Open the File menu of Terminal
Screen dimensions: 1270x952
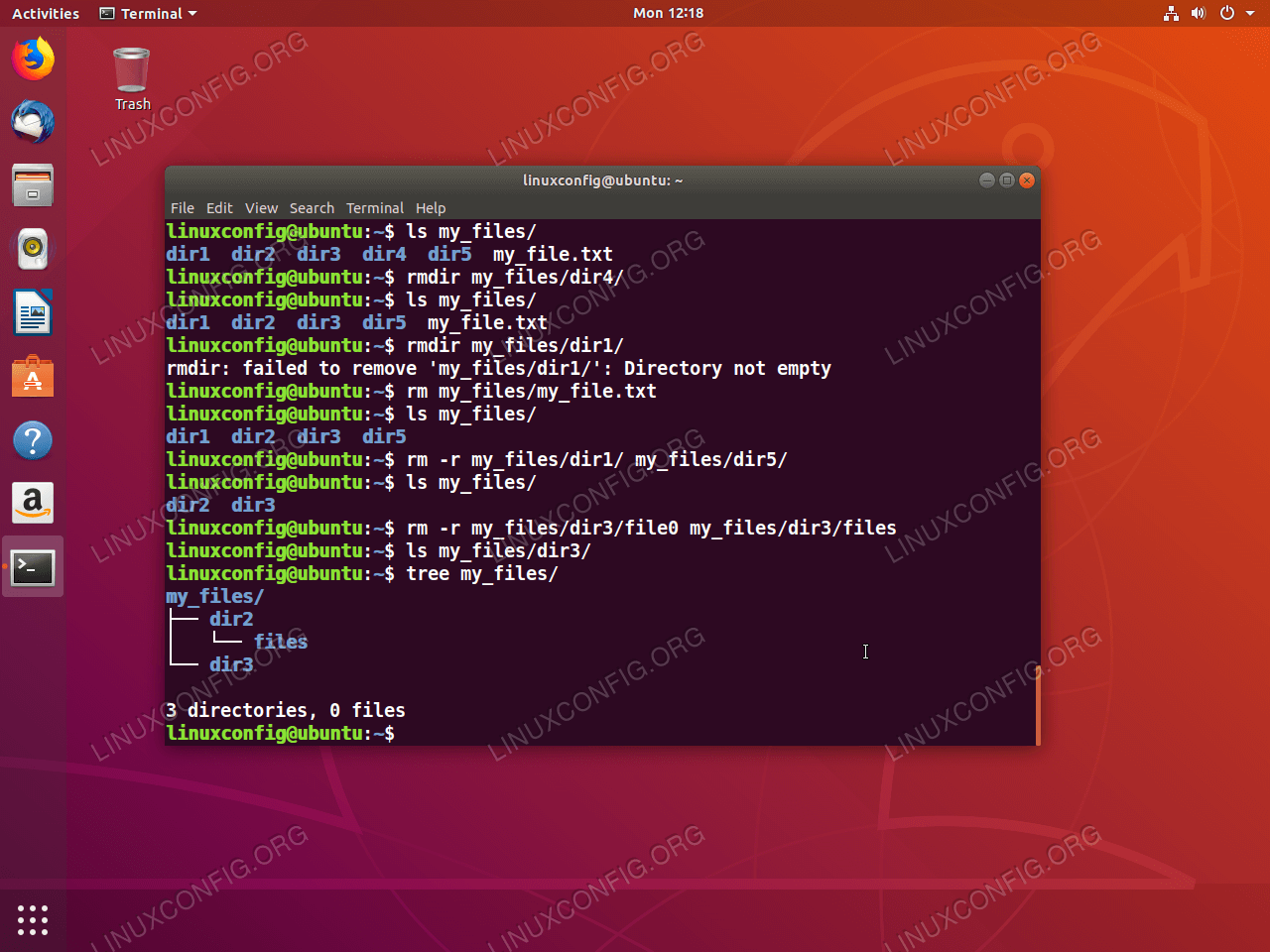[x=183, y=208]
